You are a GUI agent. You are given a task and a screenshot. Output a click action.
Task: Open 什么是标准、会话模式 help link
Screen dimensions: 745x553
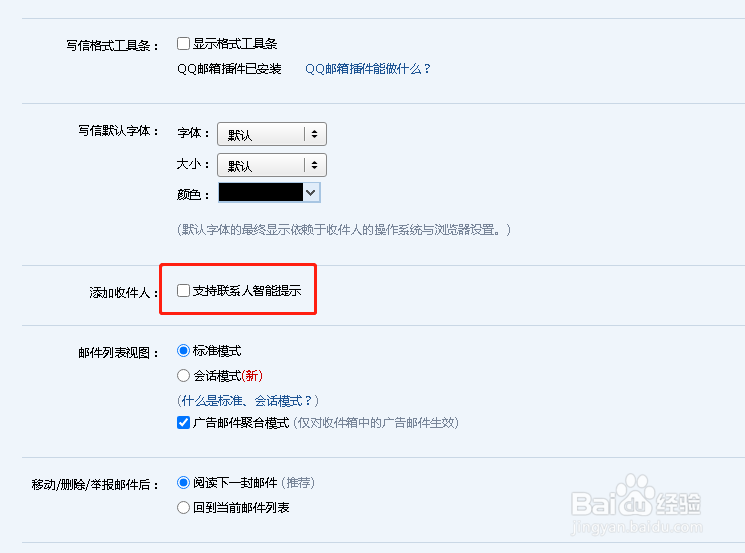pos(248,400)
